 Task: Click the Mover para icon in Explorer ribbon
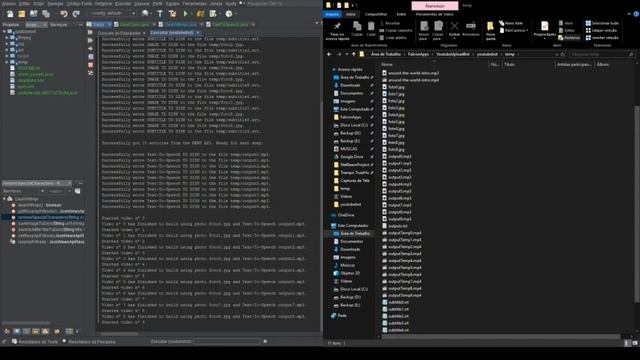click(424, 27)
